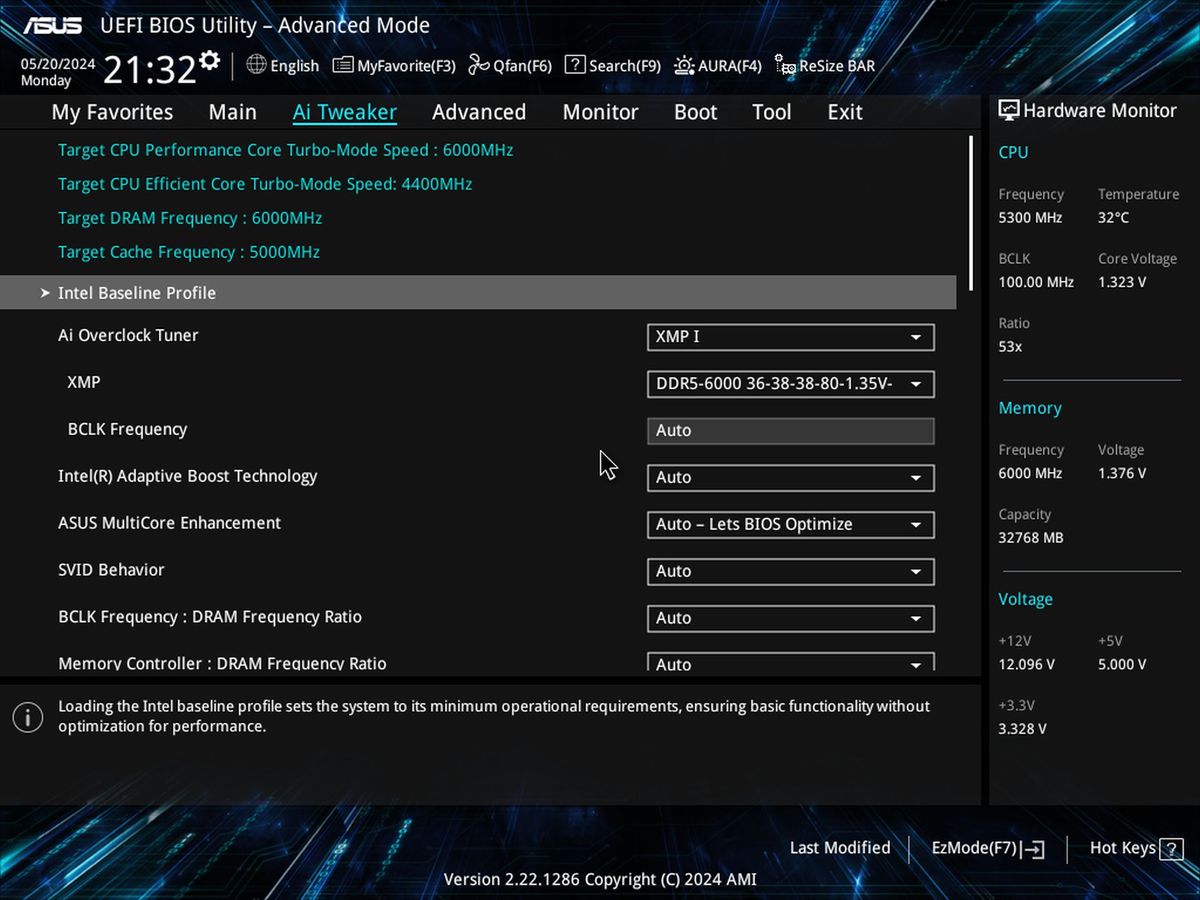The width and height of the screenshot is (1200, 900).
Task: Click Target Cache Frequency : 5000MHz text
Action: coord(189,252)
